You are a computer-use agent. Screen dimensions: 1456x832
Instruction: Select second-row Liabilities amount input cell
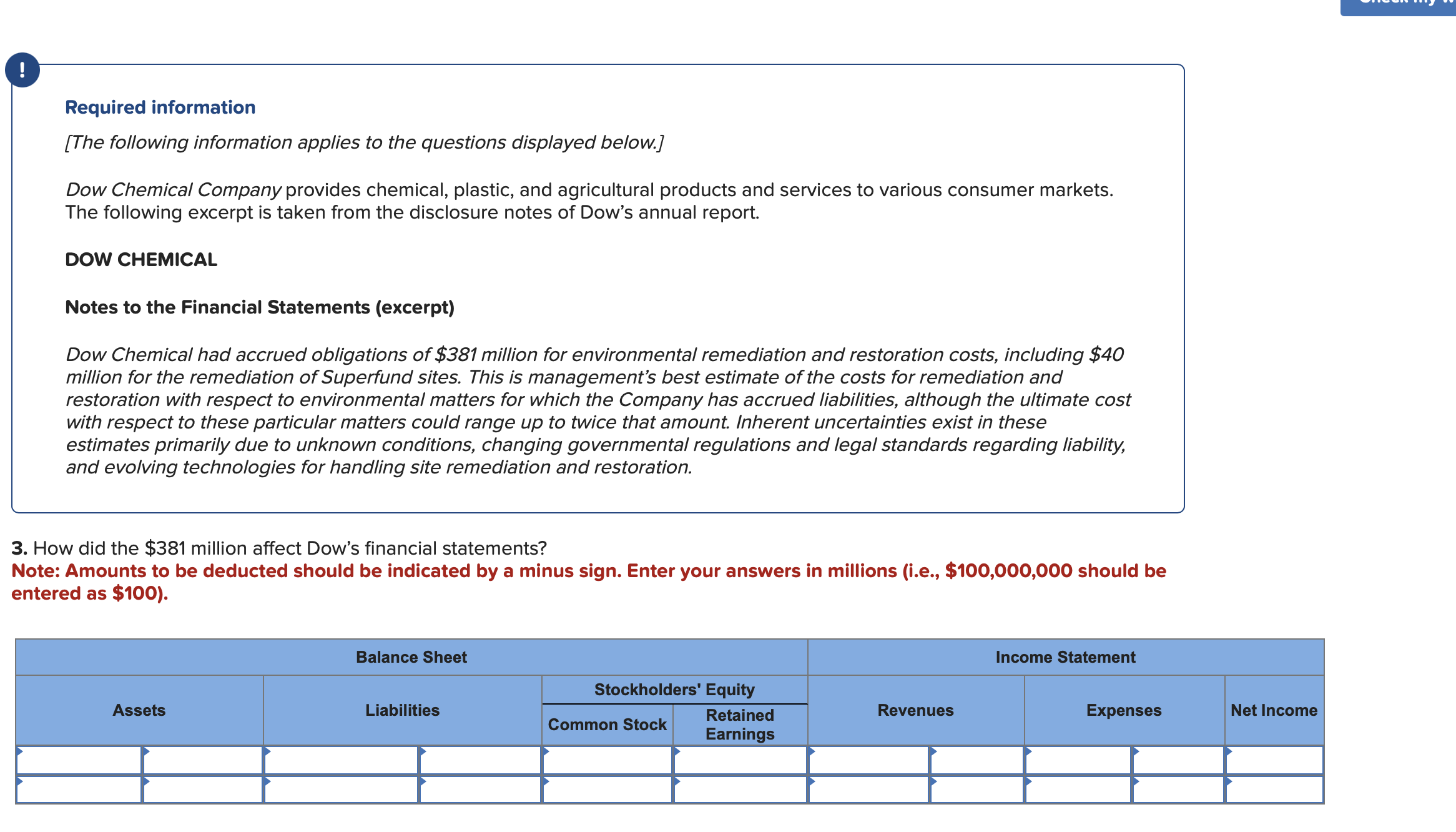[480, 790]
